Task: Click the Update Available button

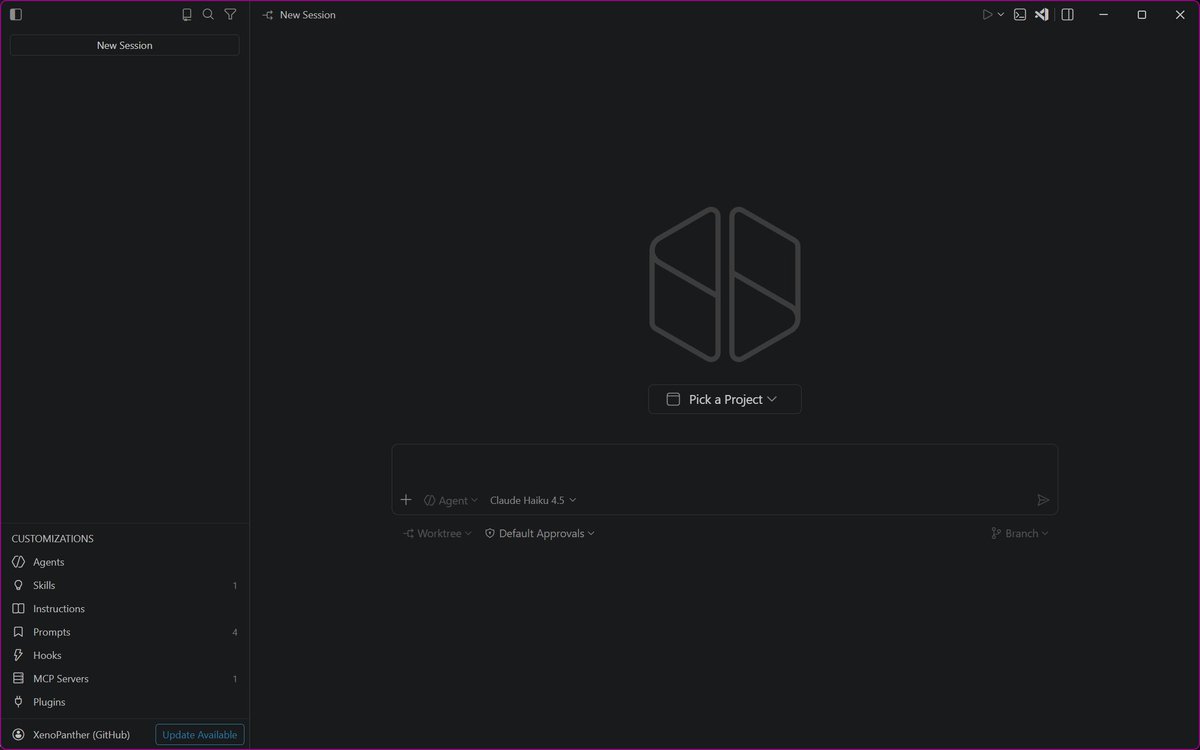Action: 200,735
